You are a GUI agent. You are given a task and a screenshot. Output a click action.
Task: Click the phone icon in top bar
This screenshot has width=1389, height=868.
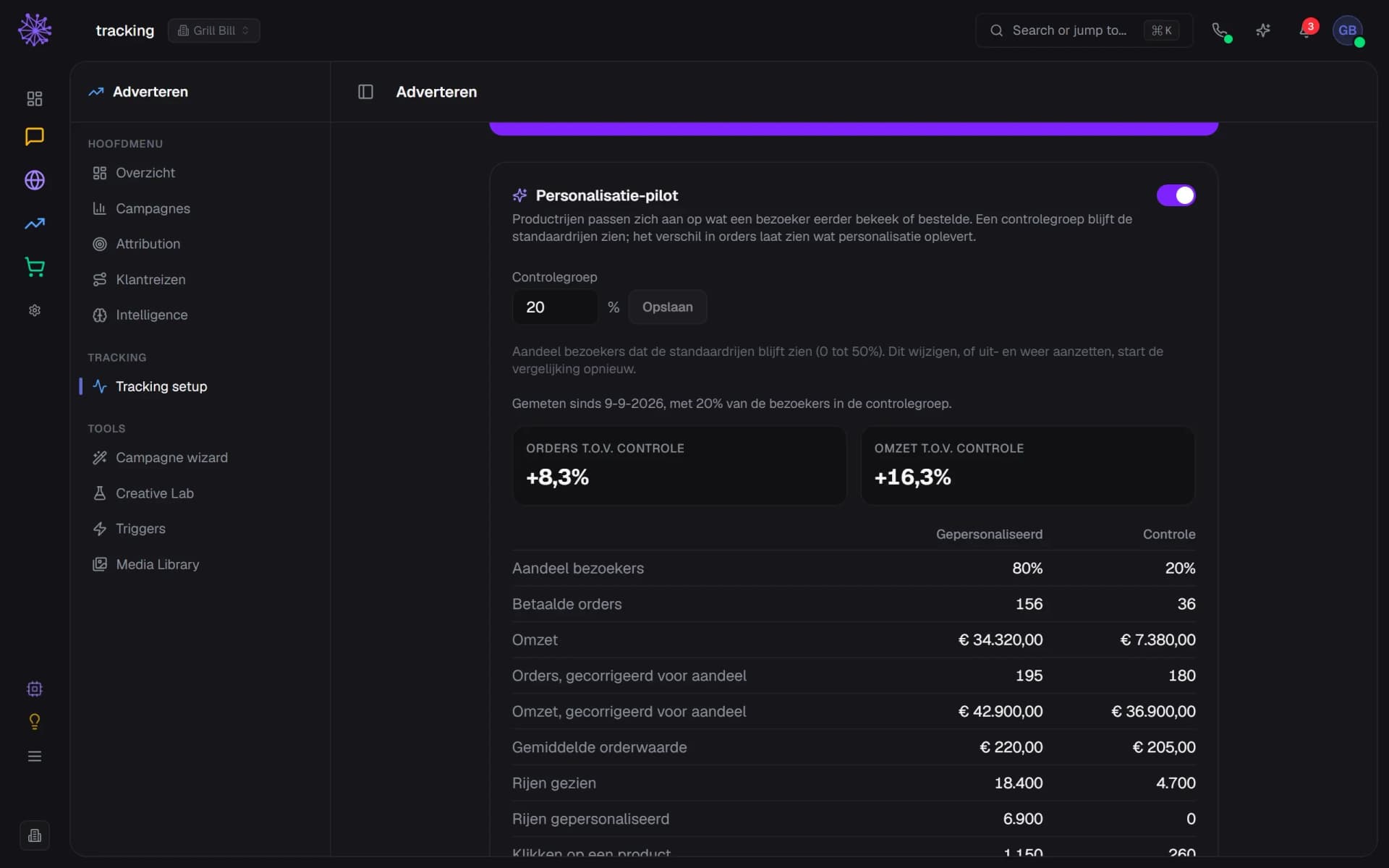1220,30
